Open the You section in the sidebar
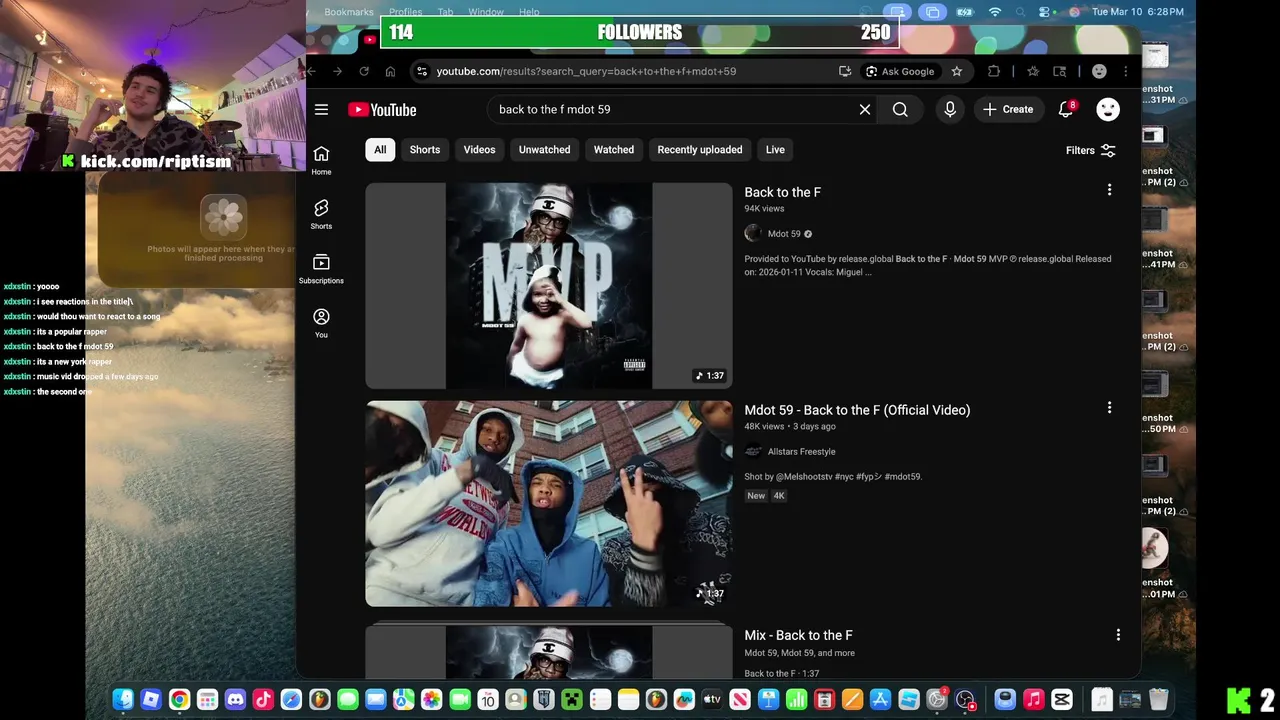Viewport: 1280px width, 720px height. [x=321, y=323]
